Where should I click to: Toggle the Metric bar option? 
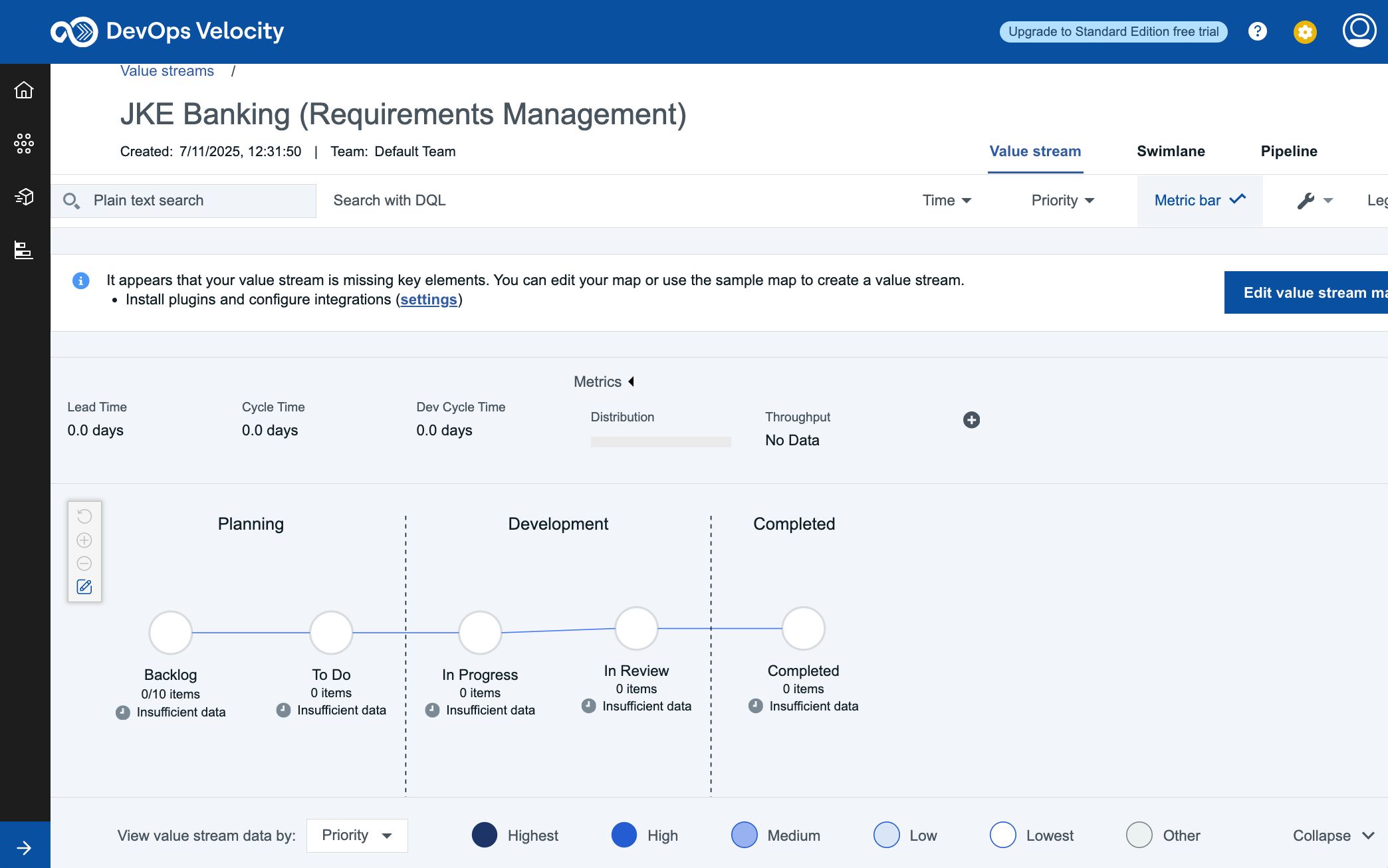(1199, 200)
